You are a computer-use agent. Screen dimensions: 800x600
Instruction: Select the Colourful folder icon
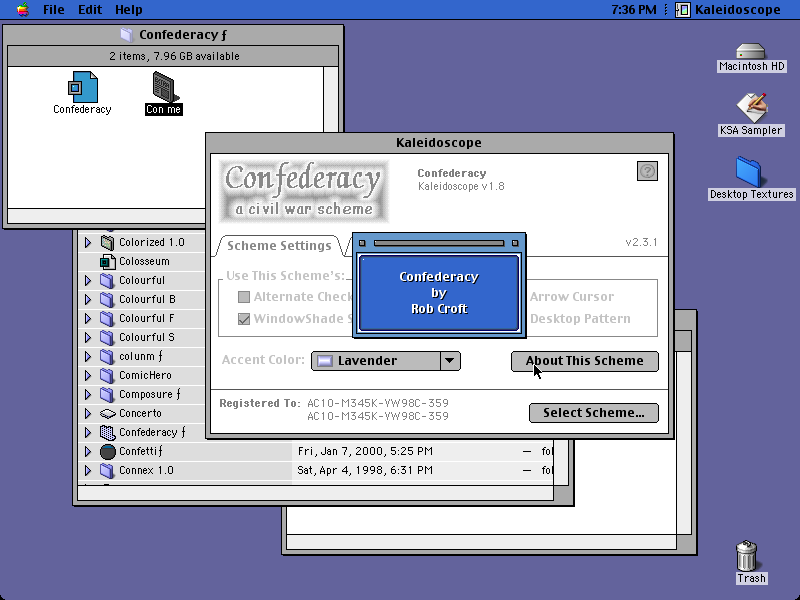coord(107,280)
